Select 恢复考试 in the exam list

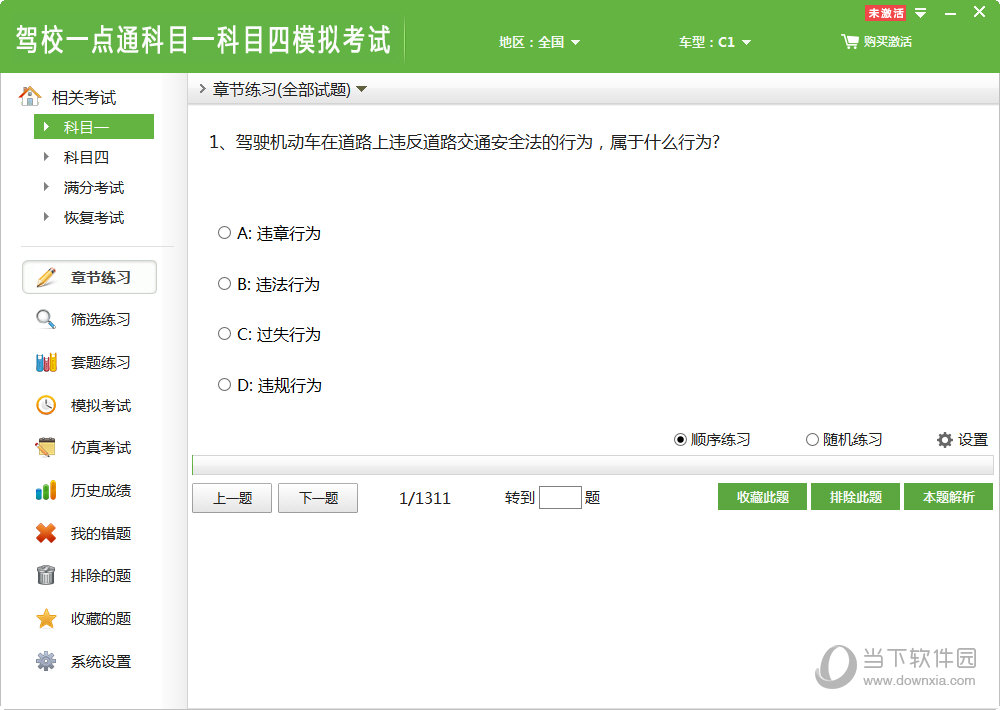pos(94,217)
